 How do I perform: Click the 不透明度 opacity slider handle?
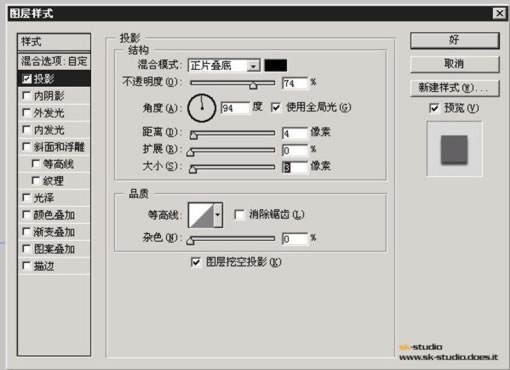[253, 85]
